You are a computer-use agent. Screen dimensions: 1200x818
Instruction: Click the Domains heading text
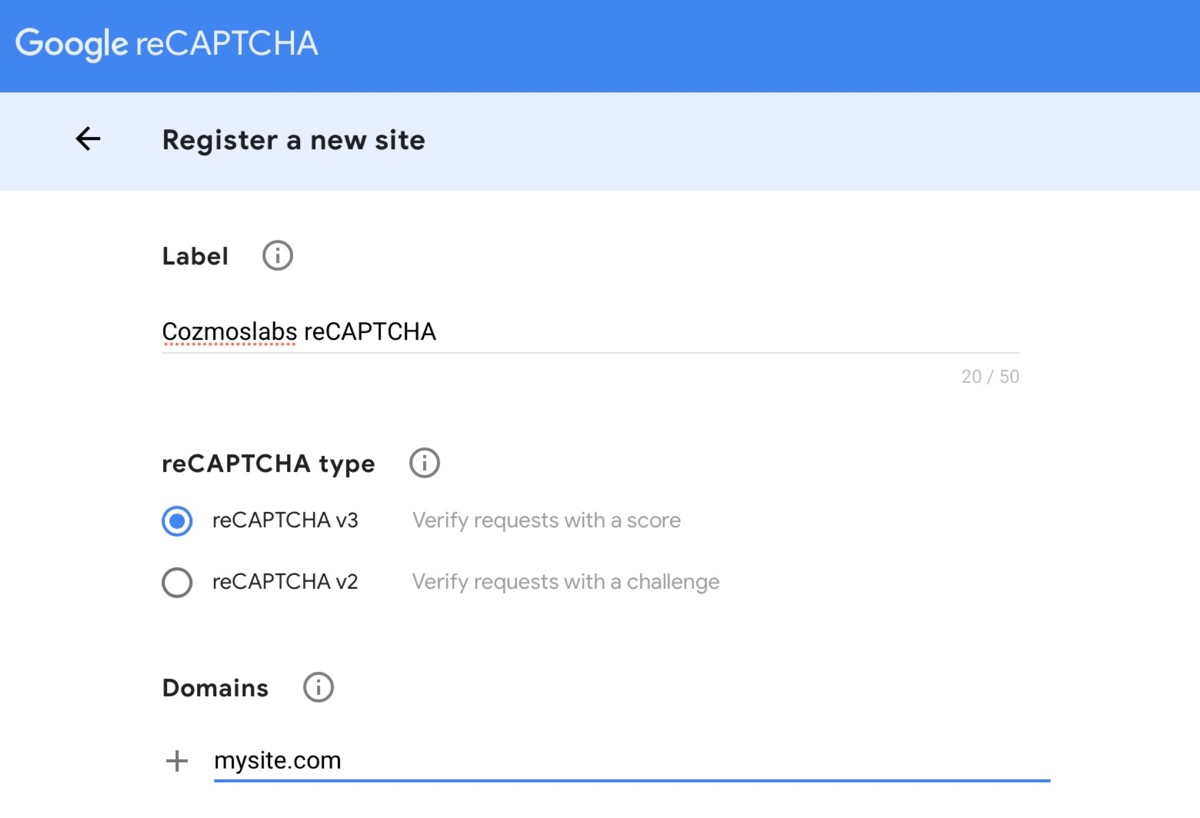click(x=215, y=688)
